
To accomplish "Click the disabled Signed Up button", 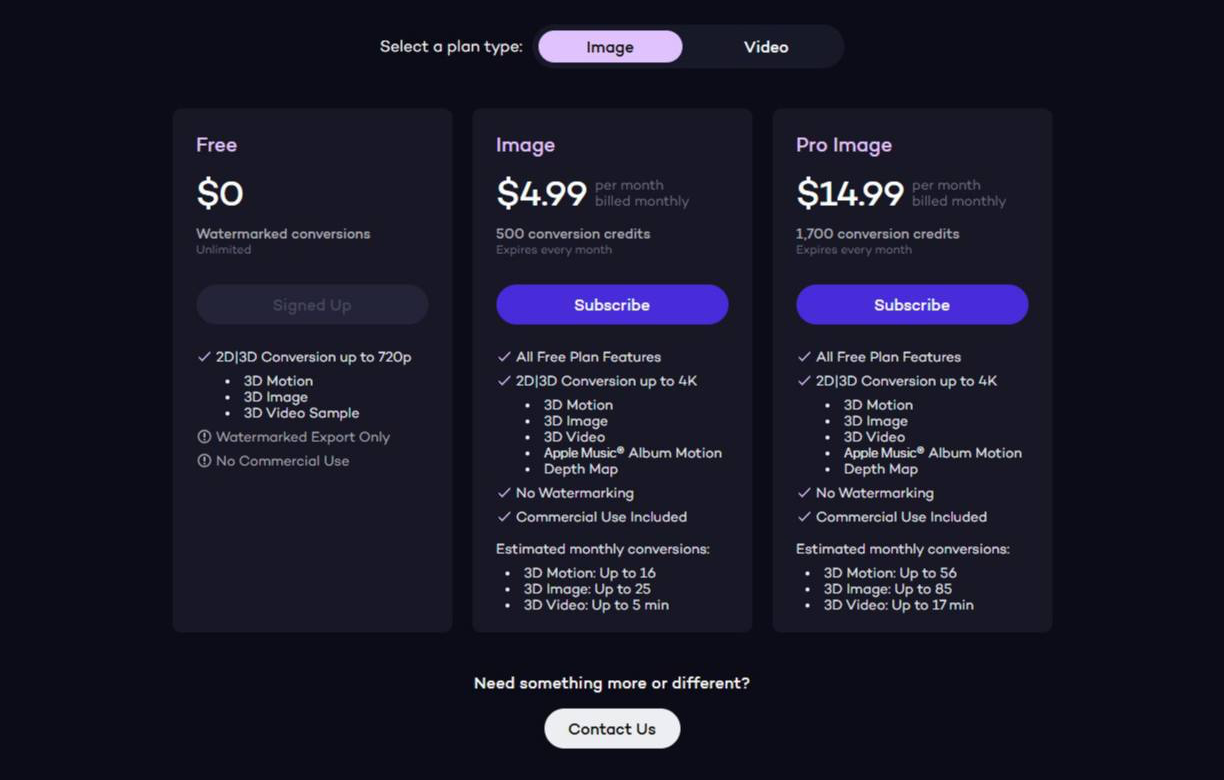I will pyautogui.click(x=312, y=305).
